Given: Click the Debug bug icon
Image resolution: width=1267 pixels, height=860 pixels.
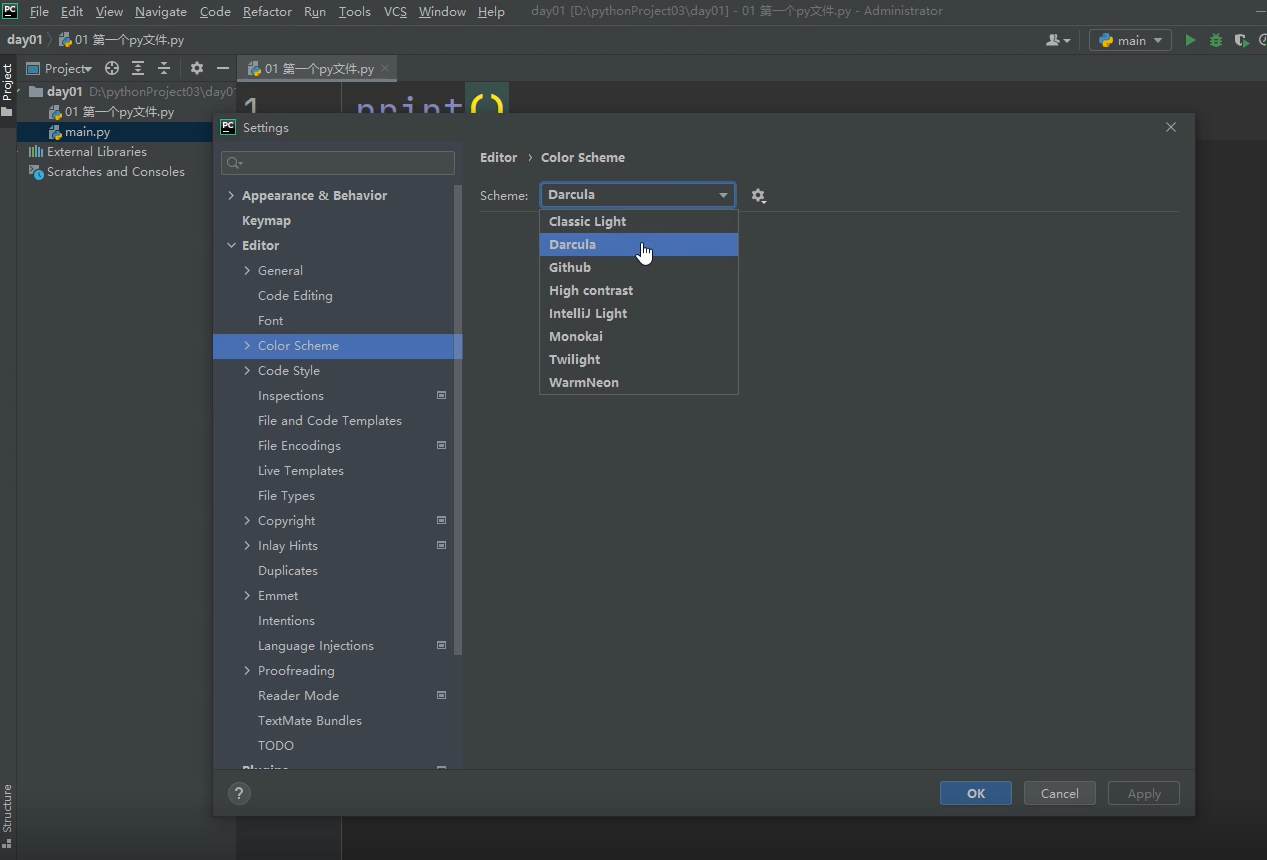Looking at the screenshot, I should (1216, 40).
